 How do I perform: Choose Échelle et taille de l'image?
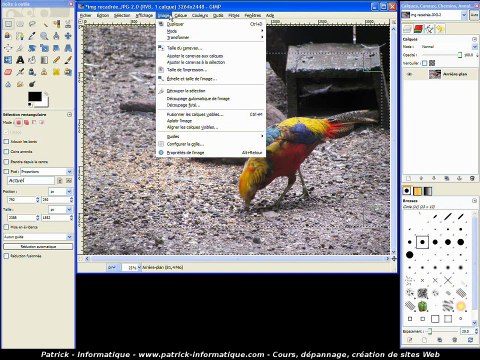(x=211, y=79)
